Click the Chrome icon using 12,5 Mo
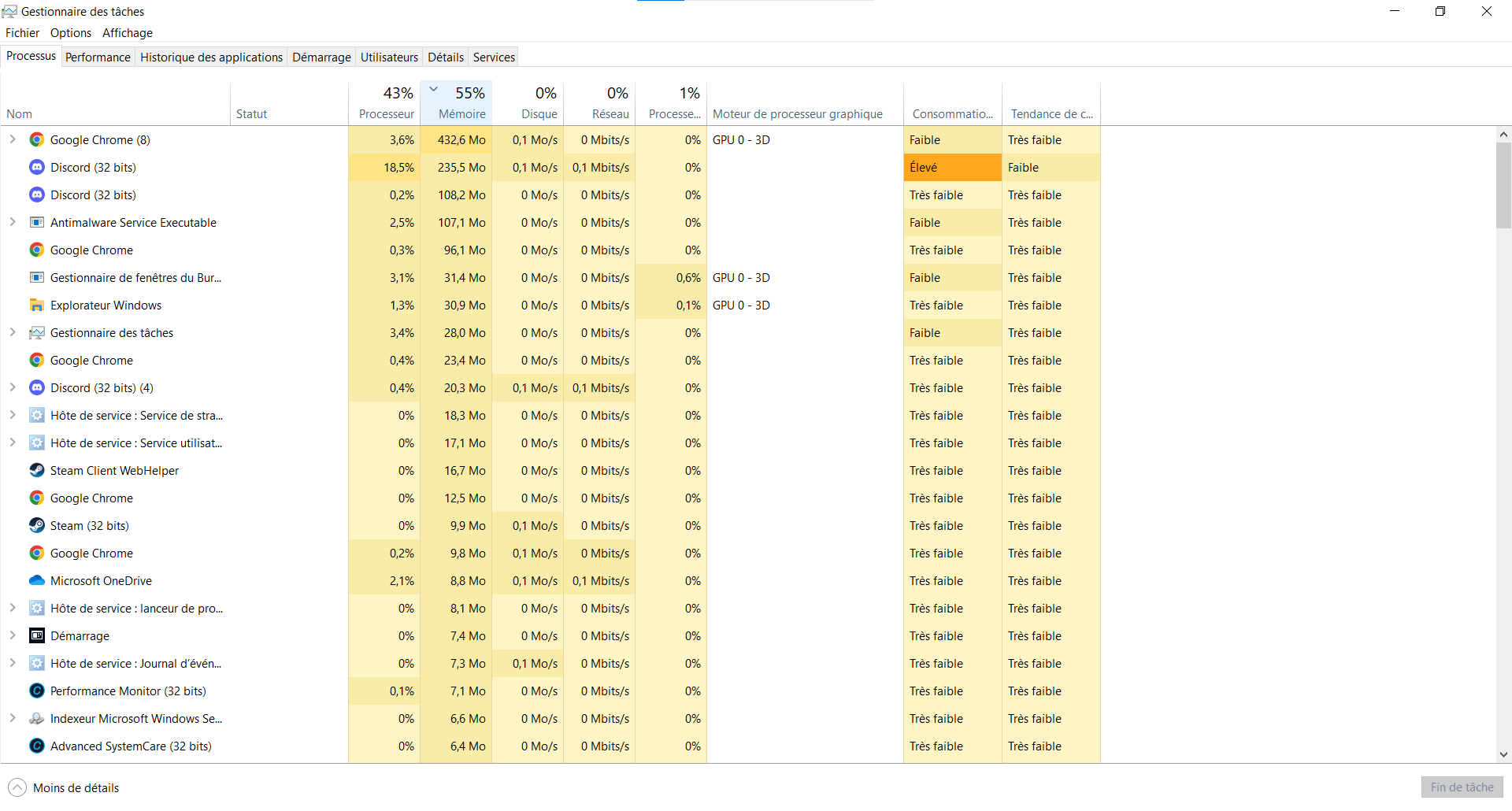1512x811 pixels. point(36,498)
